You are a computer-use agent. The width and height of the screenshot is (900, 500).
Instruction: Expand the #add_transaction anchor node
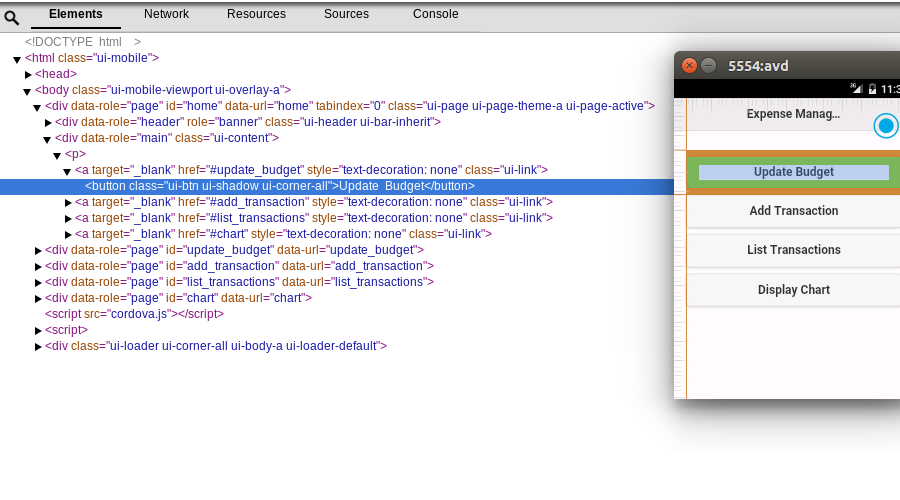click(69, 202)
